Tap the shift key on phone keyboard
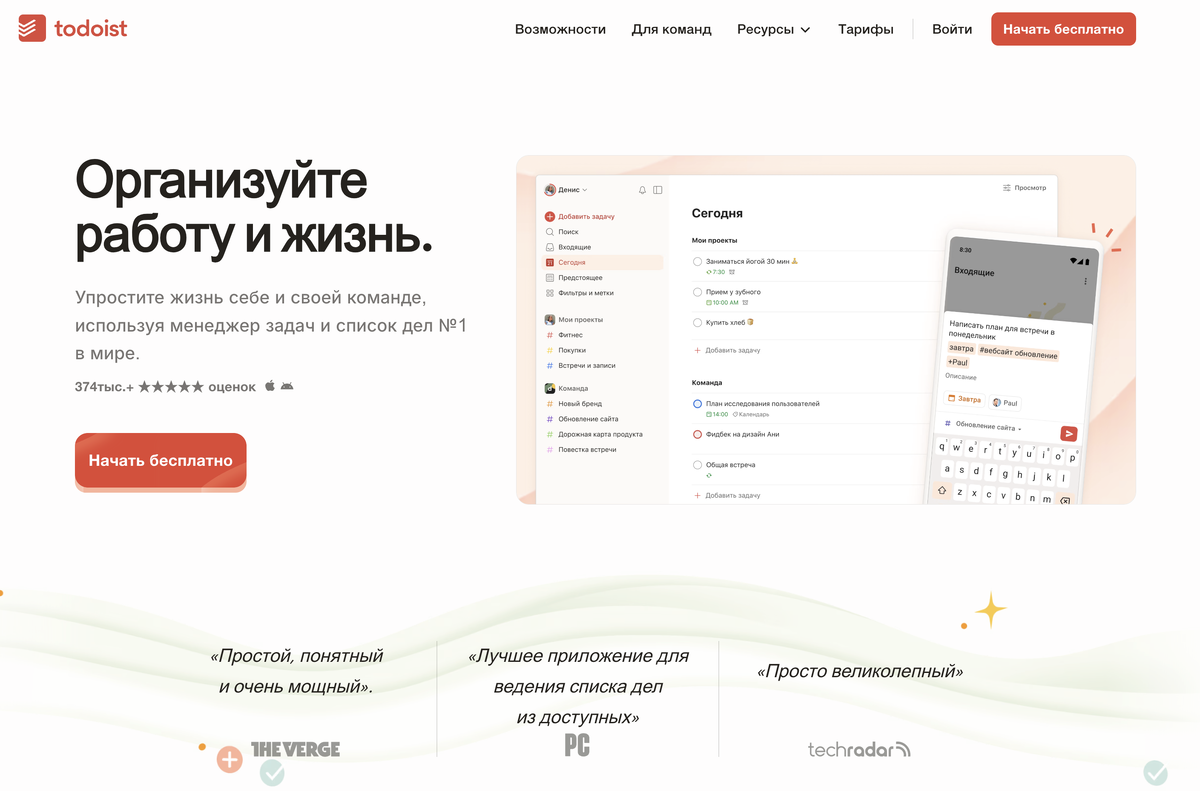This screenshot has width=1200, height=791. [942, 491]
